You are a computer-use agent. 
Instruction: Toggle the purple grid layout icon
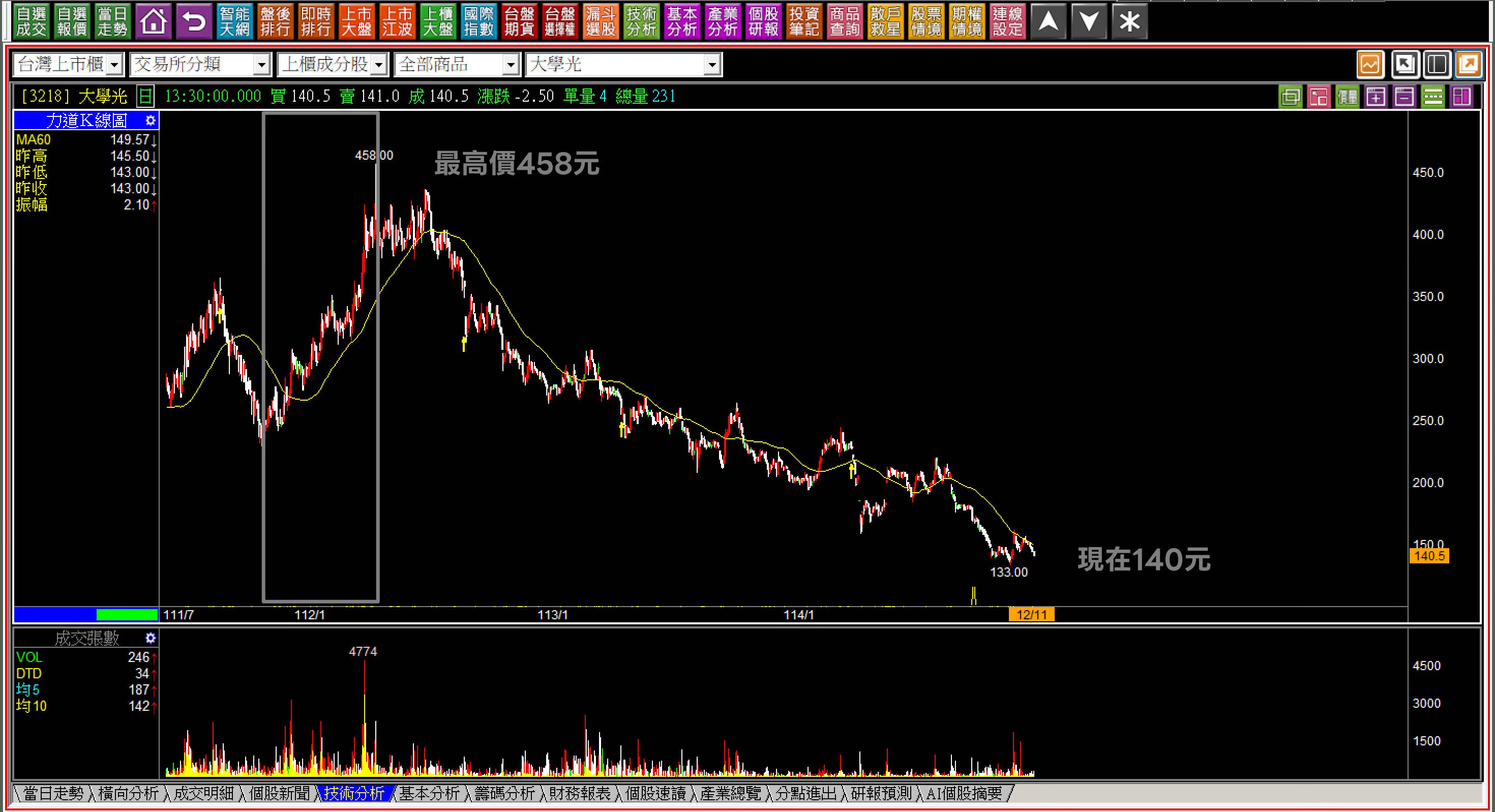(1461, 97)
